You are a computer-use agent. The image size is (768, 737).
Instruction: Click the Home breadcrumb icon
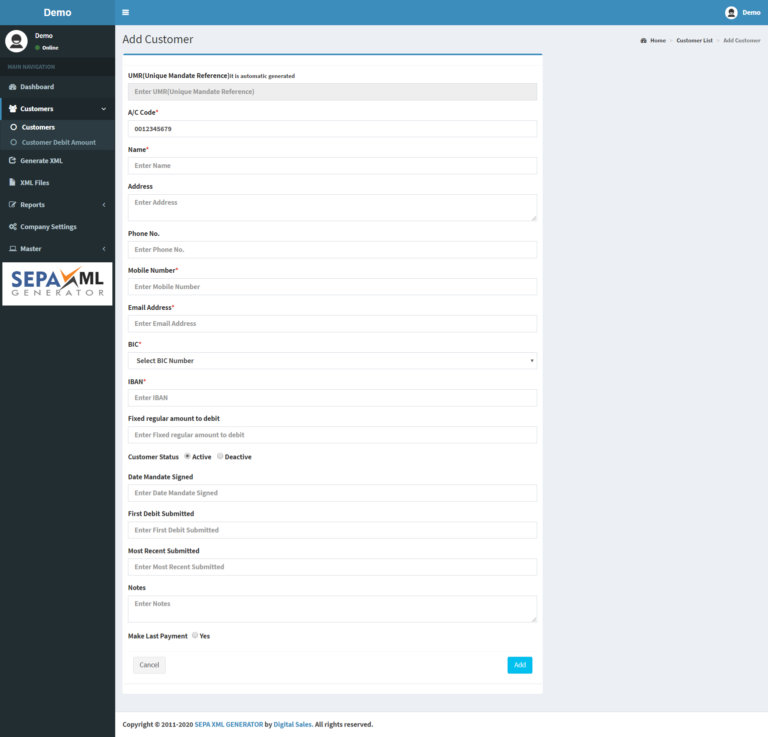point(643,40)
